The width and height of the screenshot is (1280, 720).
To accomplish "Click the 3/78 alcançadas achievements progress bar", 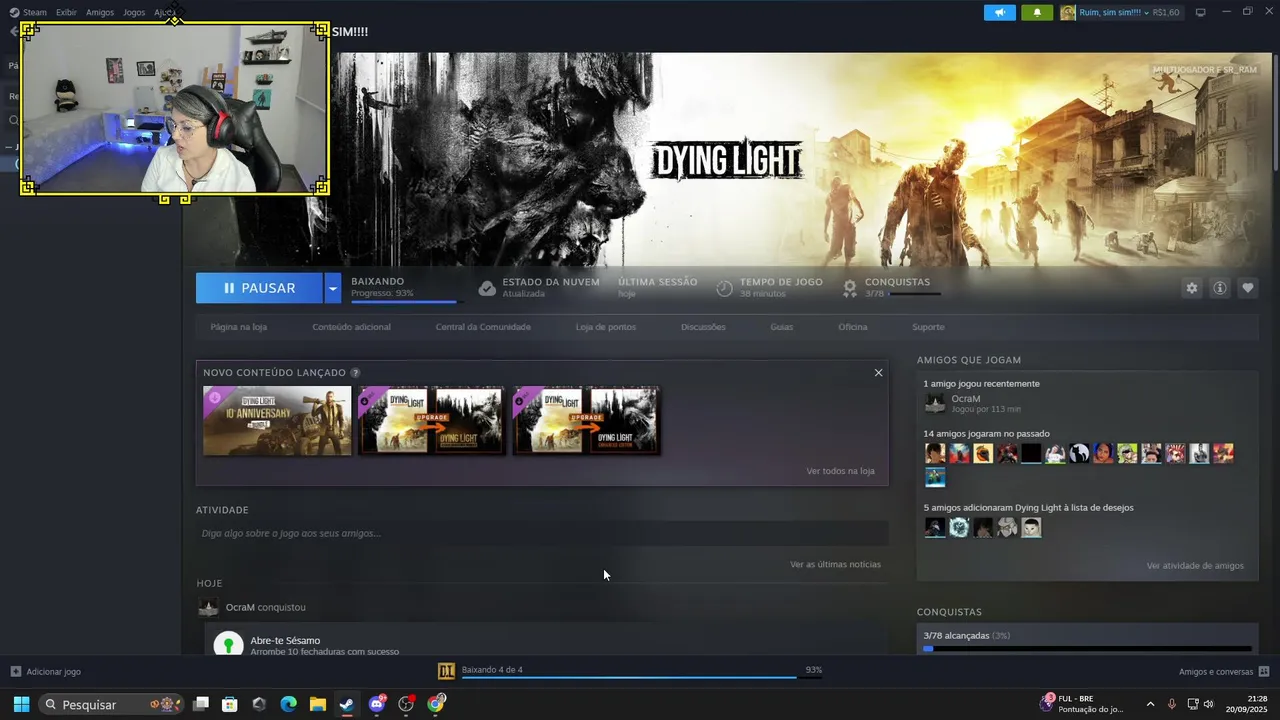I will click(x=1087, y=649).
